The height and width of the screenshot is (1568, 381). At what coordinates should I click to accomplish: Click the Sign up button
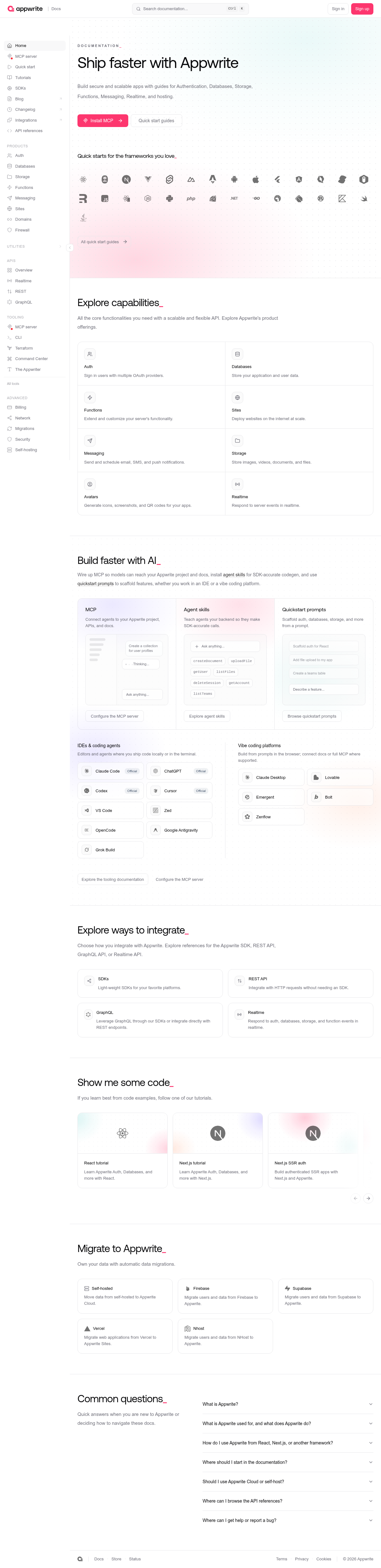point(362,9)
